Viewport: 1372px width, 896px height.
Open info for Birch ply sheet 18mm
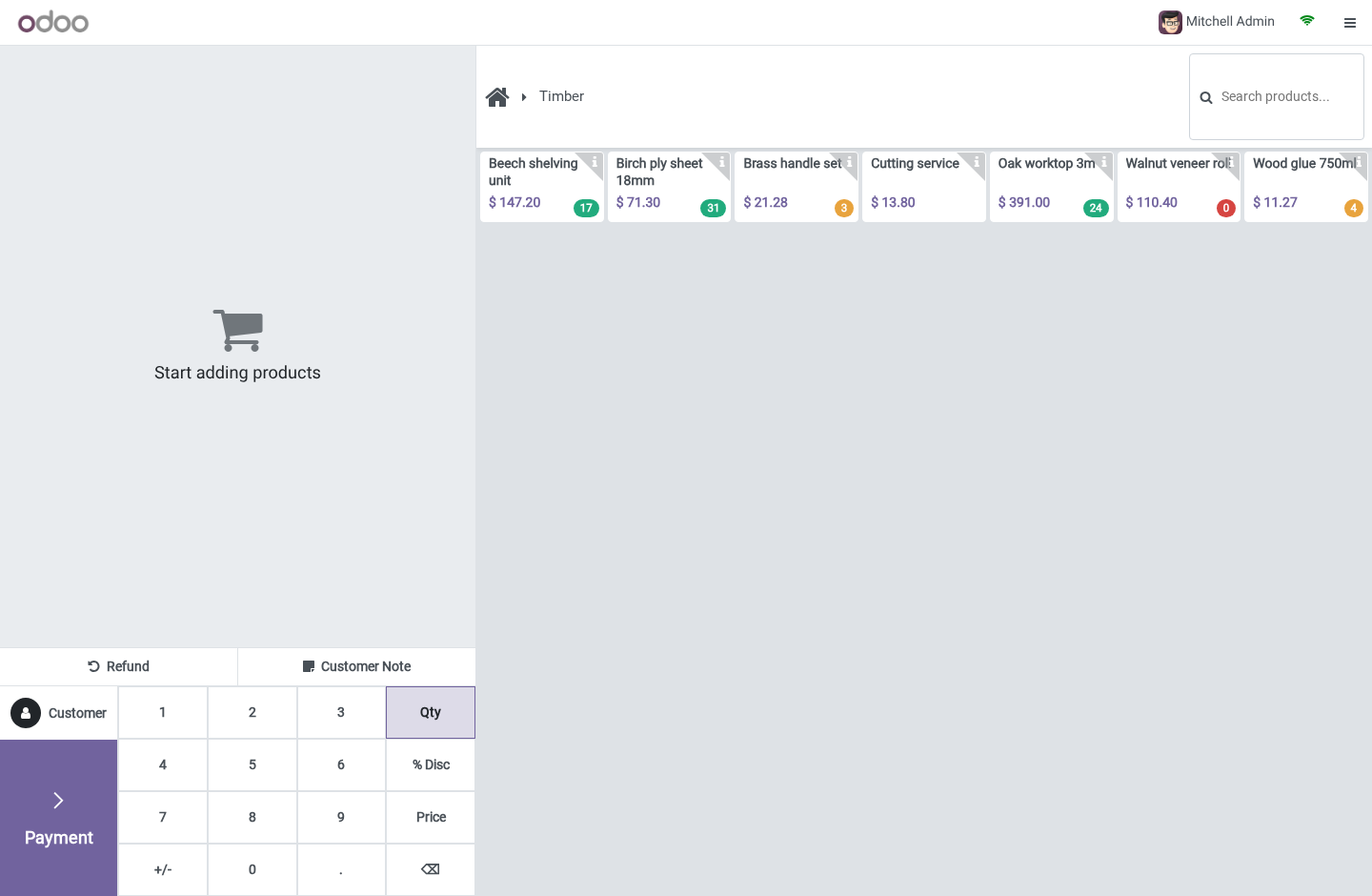tap(722, 162)
